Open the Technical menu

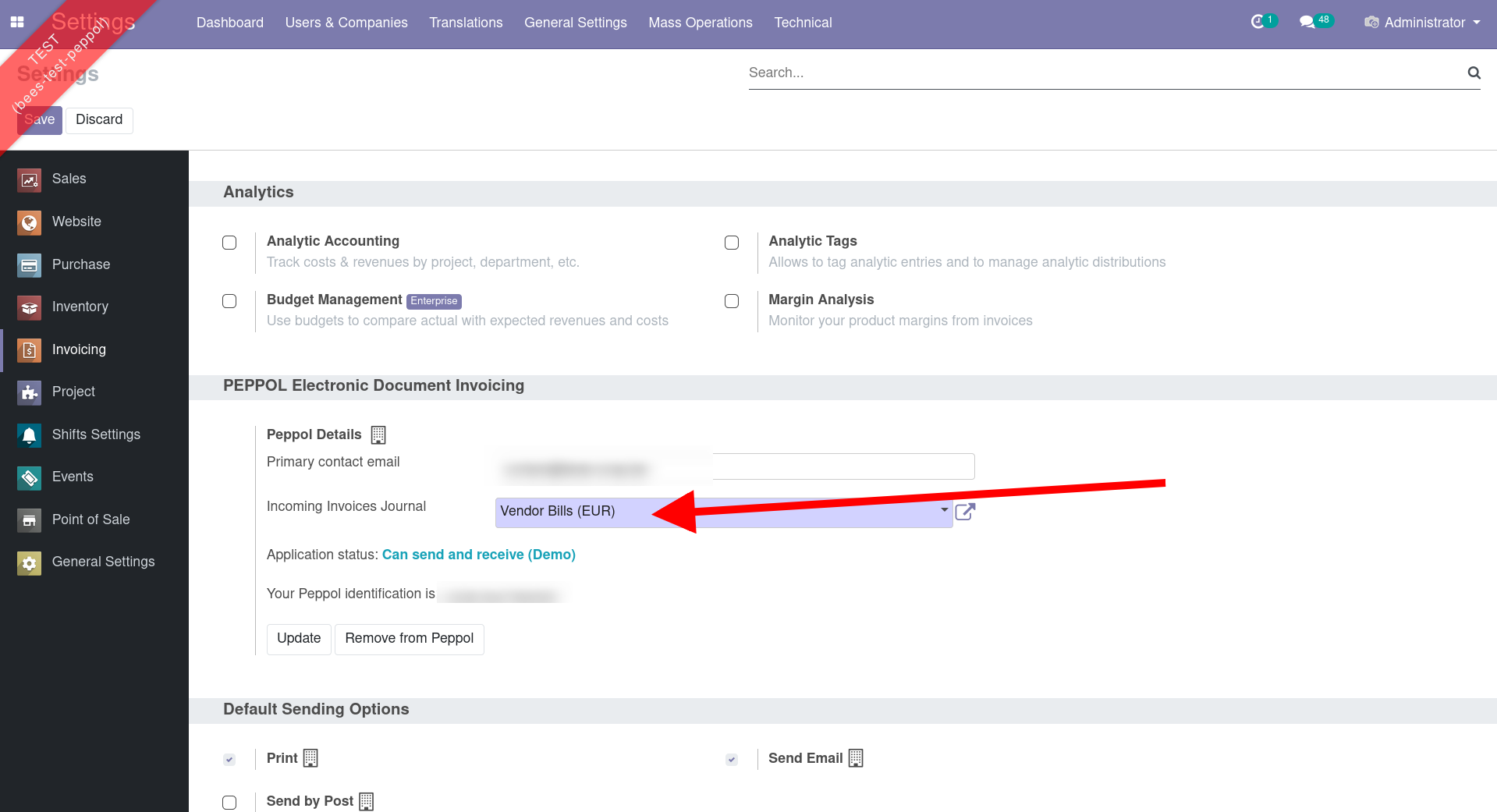(x=803, y=23)
